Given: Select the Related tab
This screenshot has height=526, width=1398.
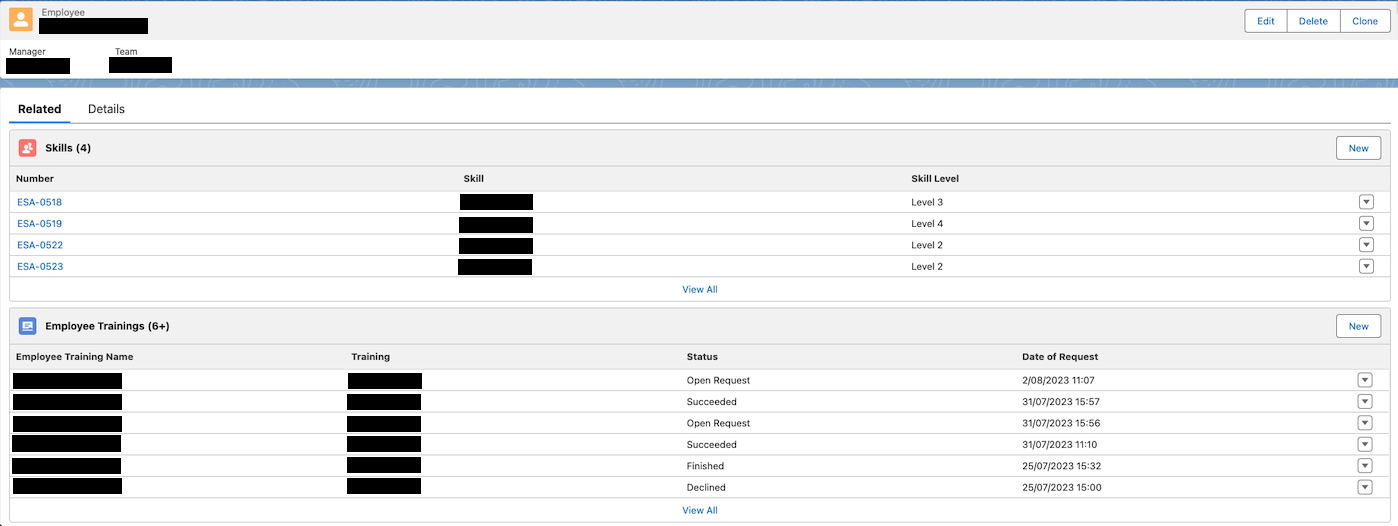Looking at the screenshot, I should pyautogui.click(x=39, y=109).
